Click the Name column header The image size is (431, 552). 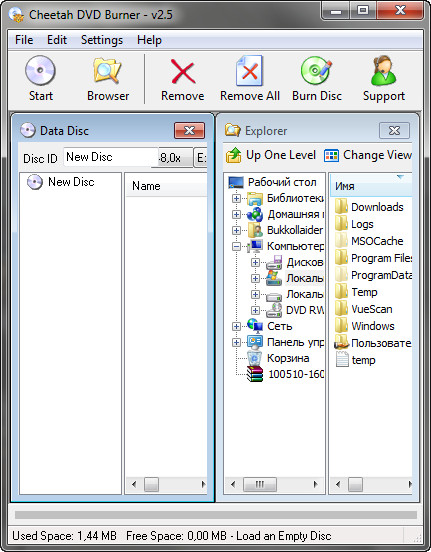[166, 186]
